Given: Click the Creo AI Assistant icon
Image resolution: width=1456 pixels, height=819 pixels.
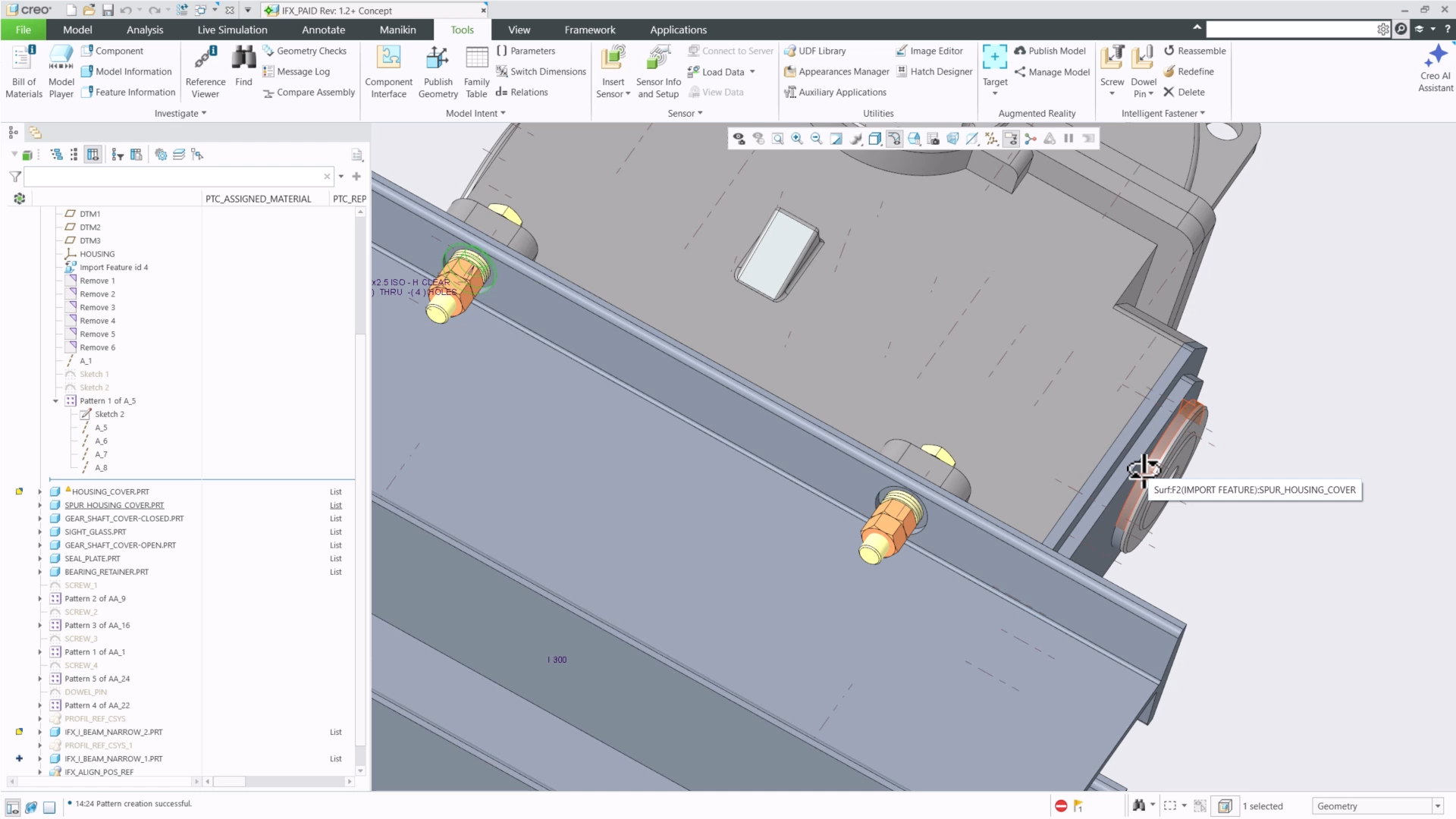Looking at the screenshot, I should click(1436, 68).
